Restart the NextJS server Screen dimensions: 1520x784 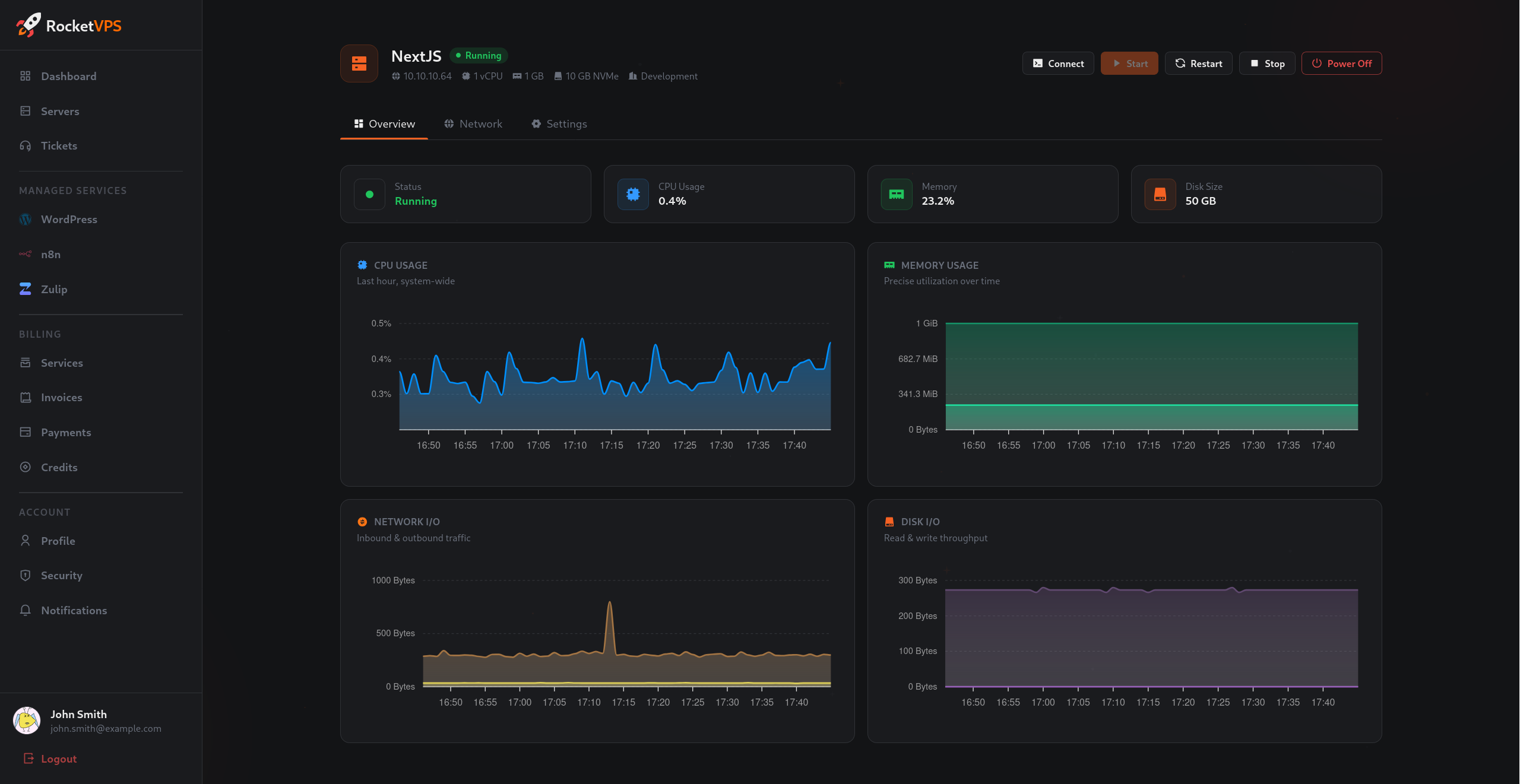(1198, 64)
